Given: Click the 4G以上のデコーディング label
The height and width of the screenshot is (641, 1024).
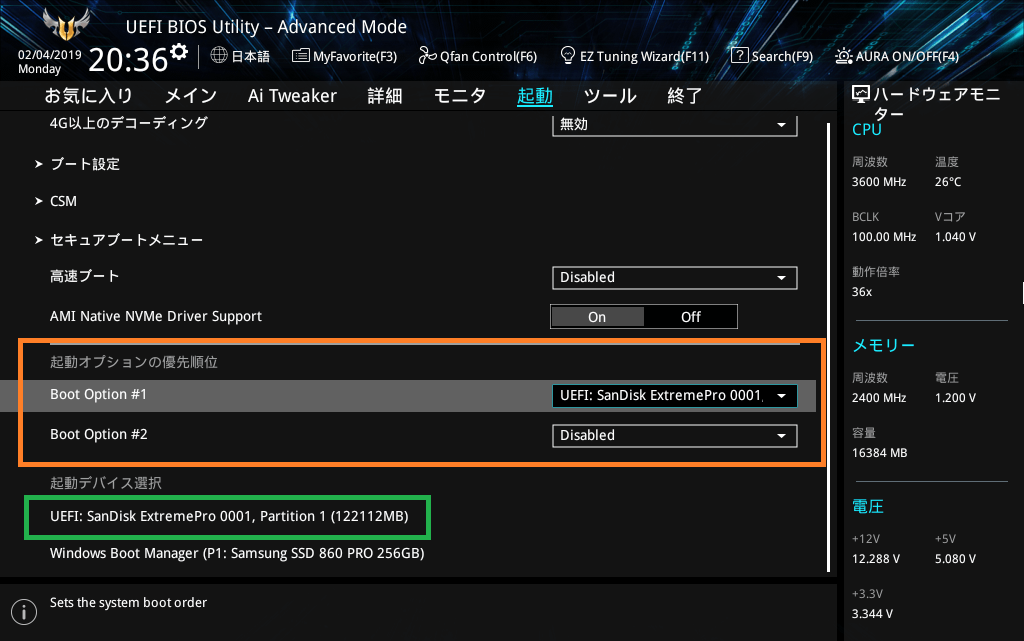Looking at the screenshot, I should (129, 123).
